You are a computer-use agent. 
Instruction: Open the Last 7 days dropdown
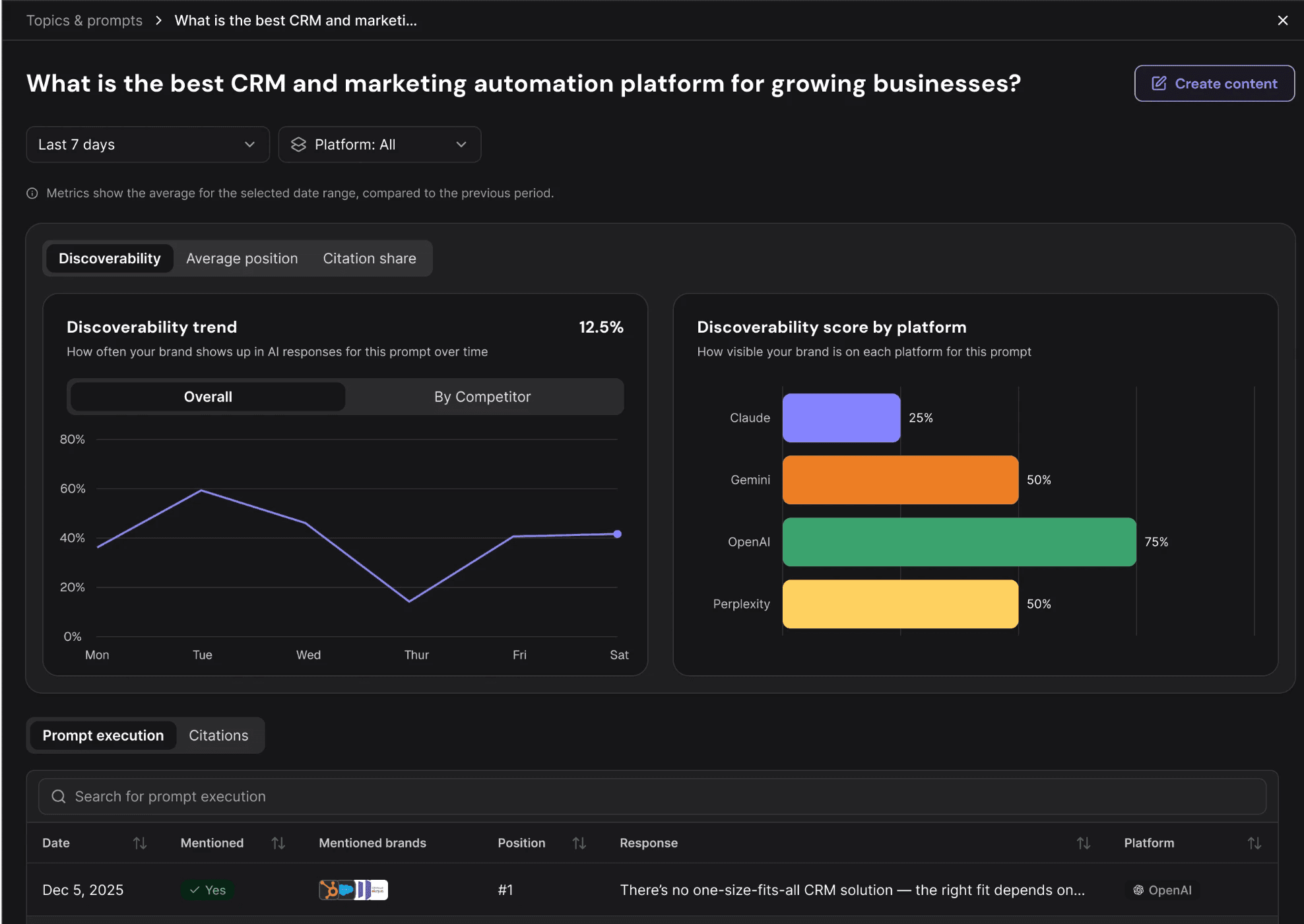[x=148, y=145]
